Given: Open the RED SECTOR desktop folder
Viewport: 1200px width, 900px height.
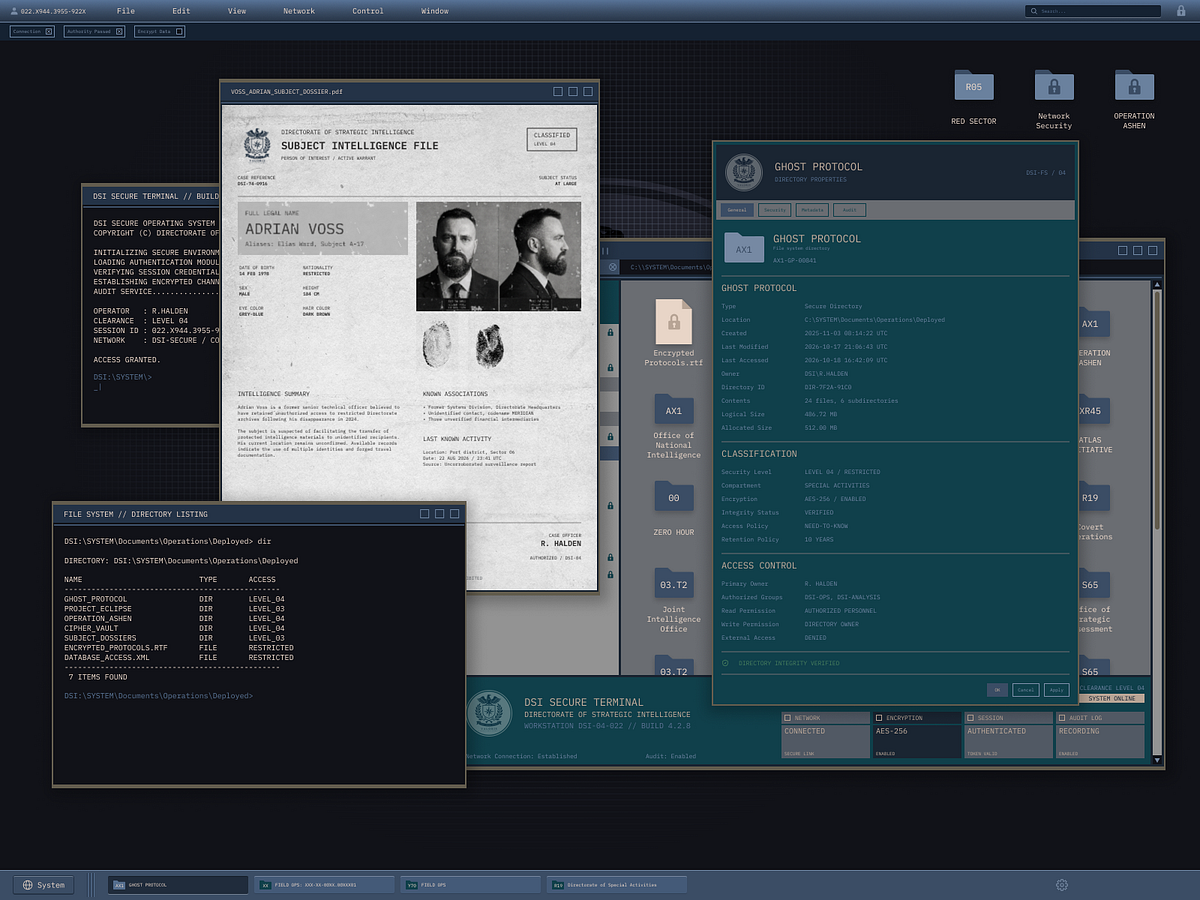Looking at the screenshot, I should point(974,86).
